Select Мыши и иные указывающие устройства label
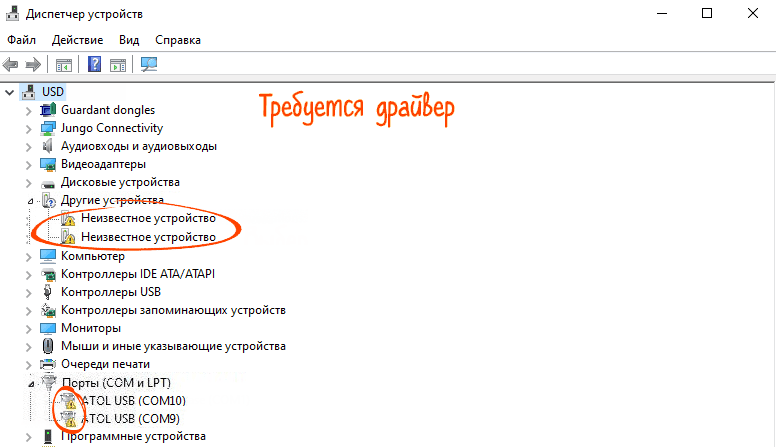 coord(173,346)
